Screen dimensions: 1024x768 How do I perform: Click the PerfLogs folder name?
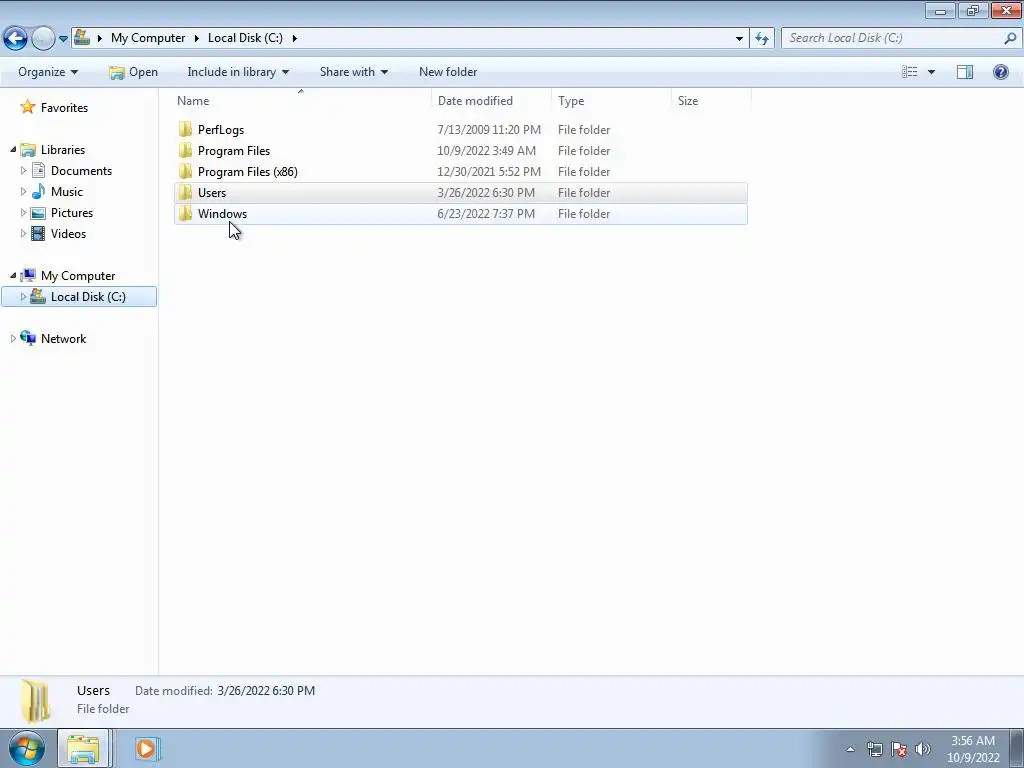pos(221,130)
